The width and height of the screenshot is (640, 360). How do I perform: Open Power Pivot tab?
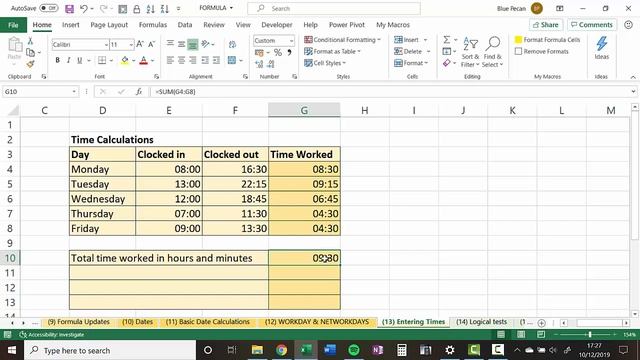tap(347, 25)
